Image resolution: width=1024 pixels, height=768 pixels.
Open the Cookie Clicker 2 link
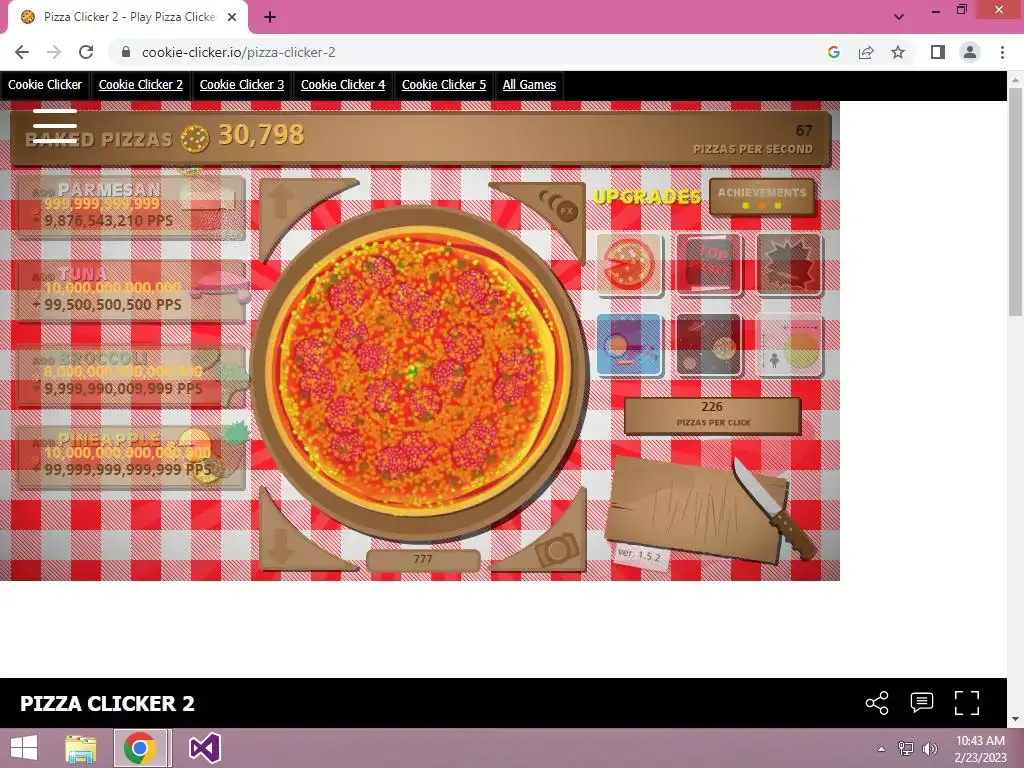coord(140,85)
